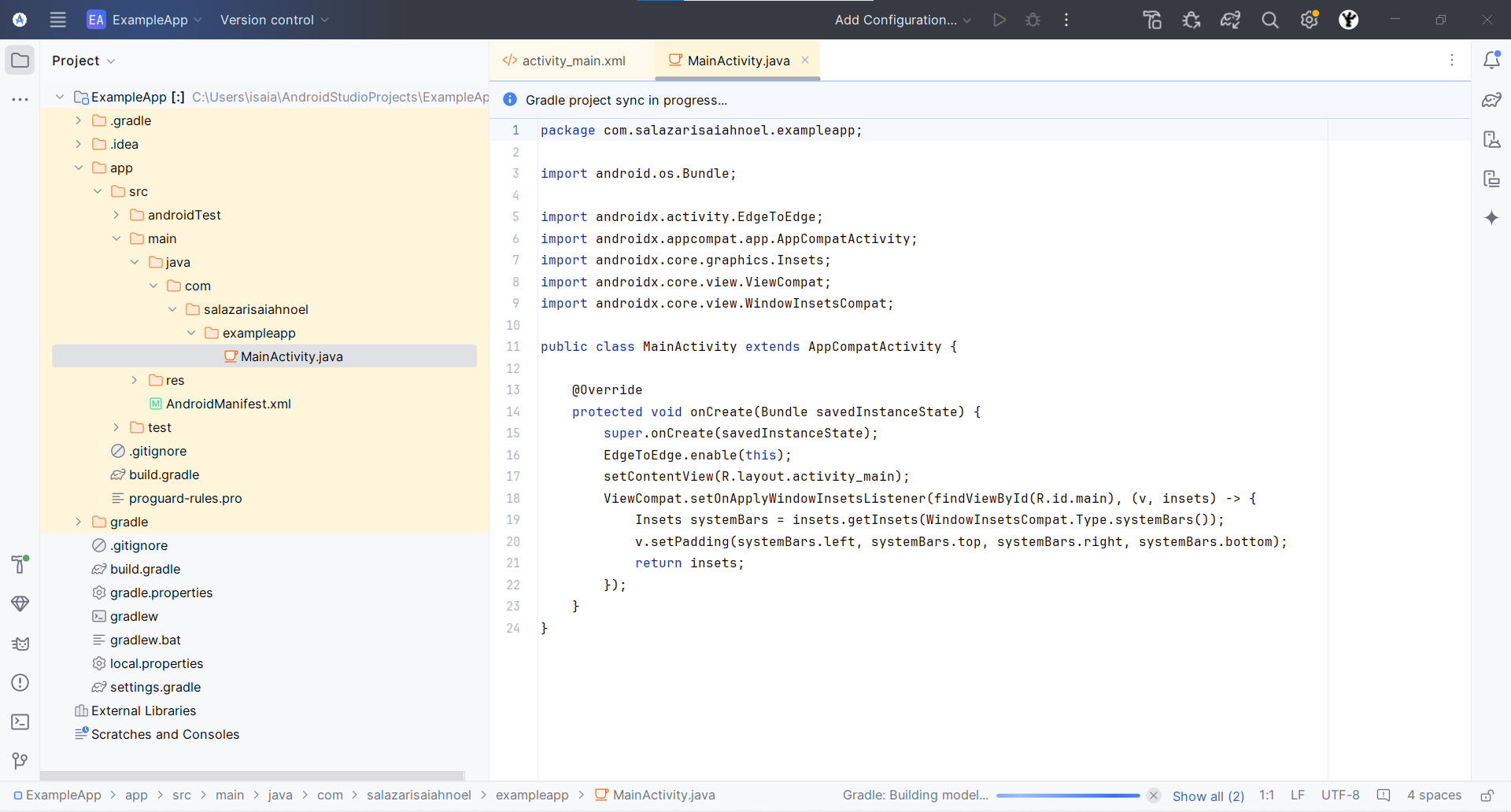The width and height of the screenshot is (1511, 812).
Task: Click the Gradle build progress bar
Action: [x=1068, y=795]
